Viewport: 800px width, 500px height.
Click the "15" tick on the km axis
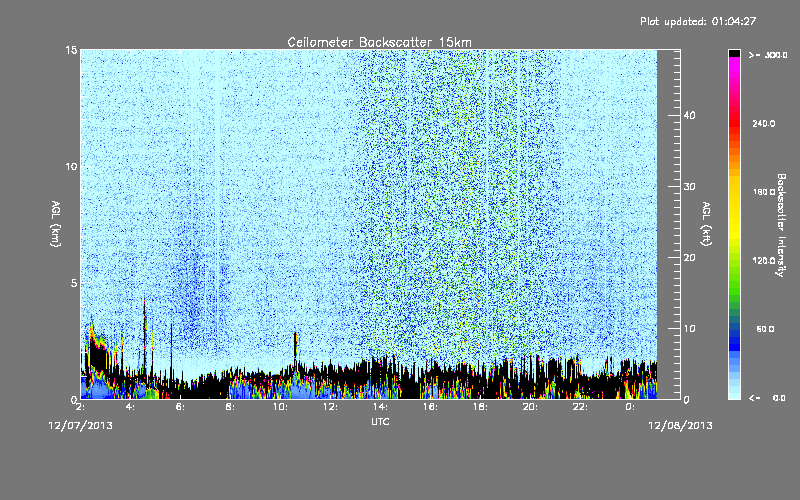point(71,50)
